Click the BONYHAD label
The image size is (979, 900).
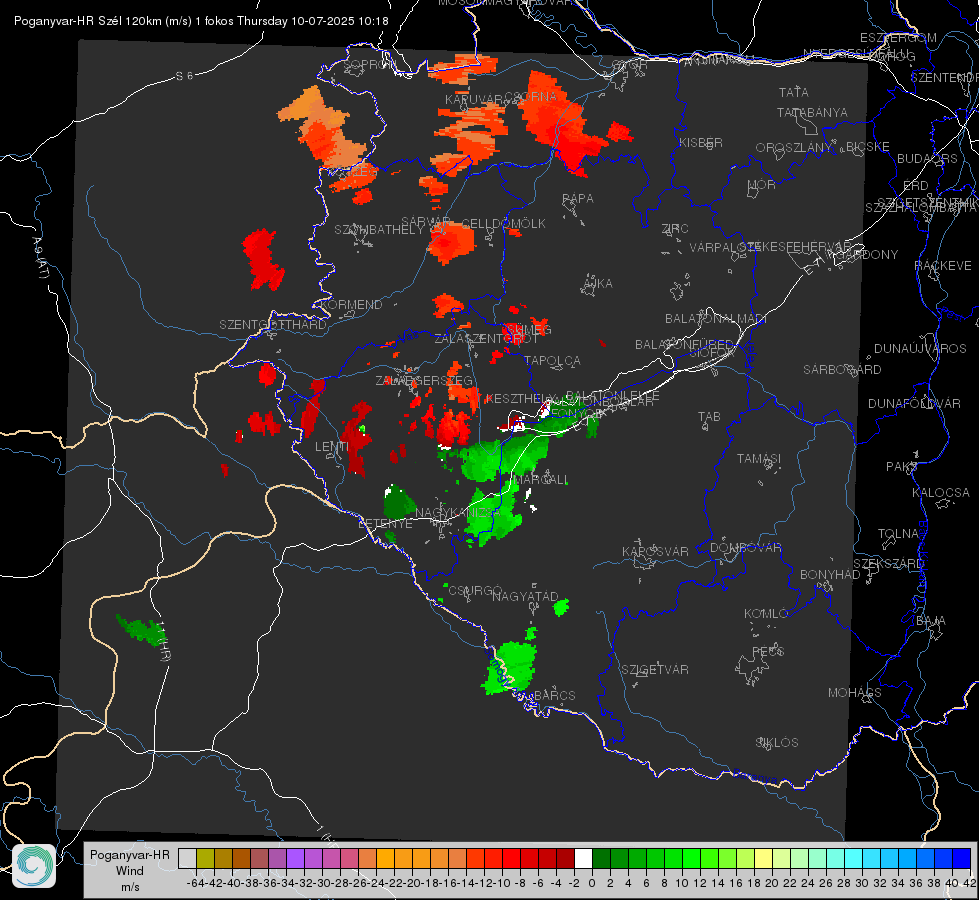click(830, 575)
